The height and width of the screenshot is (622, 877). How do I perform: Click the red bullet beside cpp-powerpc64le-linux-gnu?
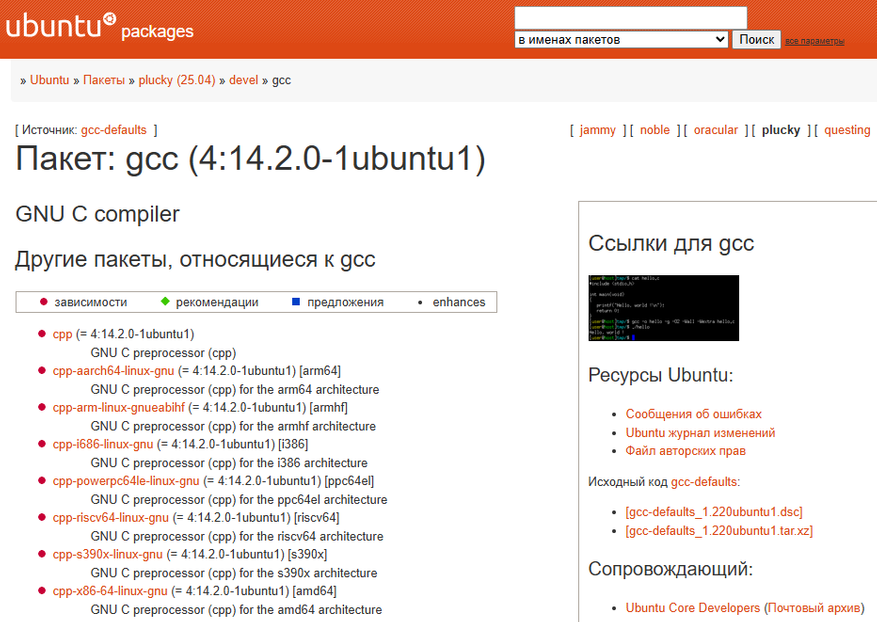click(x=41, y=480)
